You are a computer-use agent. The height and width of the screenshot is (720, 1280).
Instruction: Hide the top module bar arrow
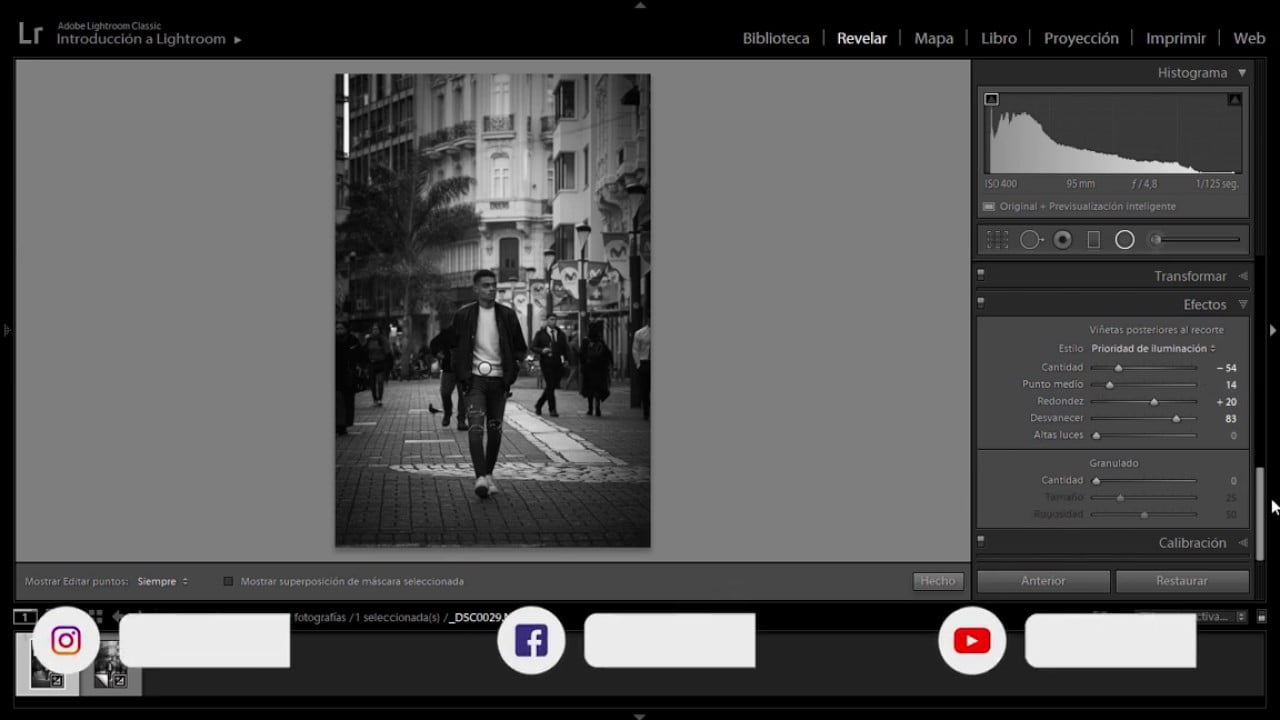(640, 5)
